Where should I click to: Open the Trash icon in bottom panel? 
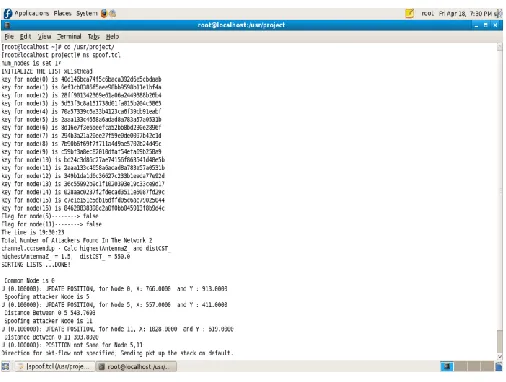click(499, 367)
